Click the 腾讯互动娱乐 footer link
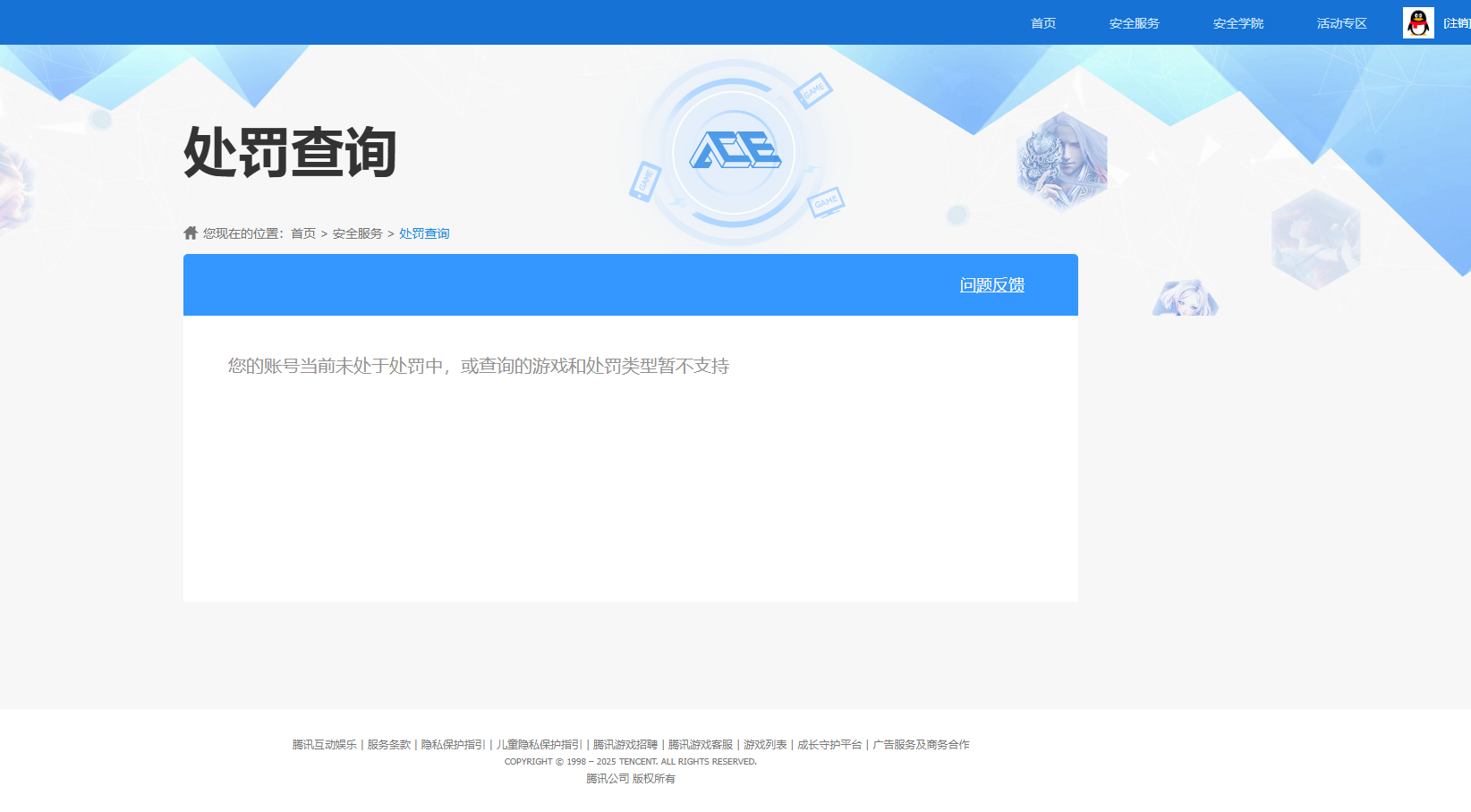This screenshot has height=812, width=1471. point(322,744)
